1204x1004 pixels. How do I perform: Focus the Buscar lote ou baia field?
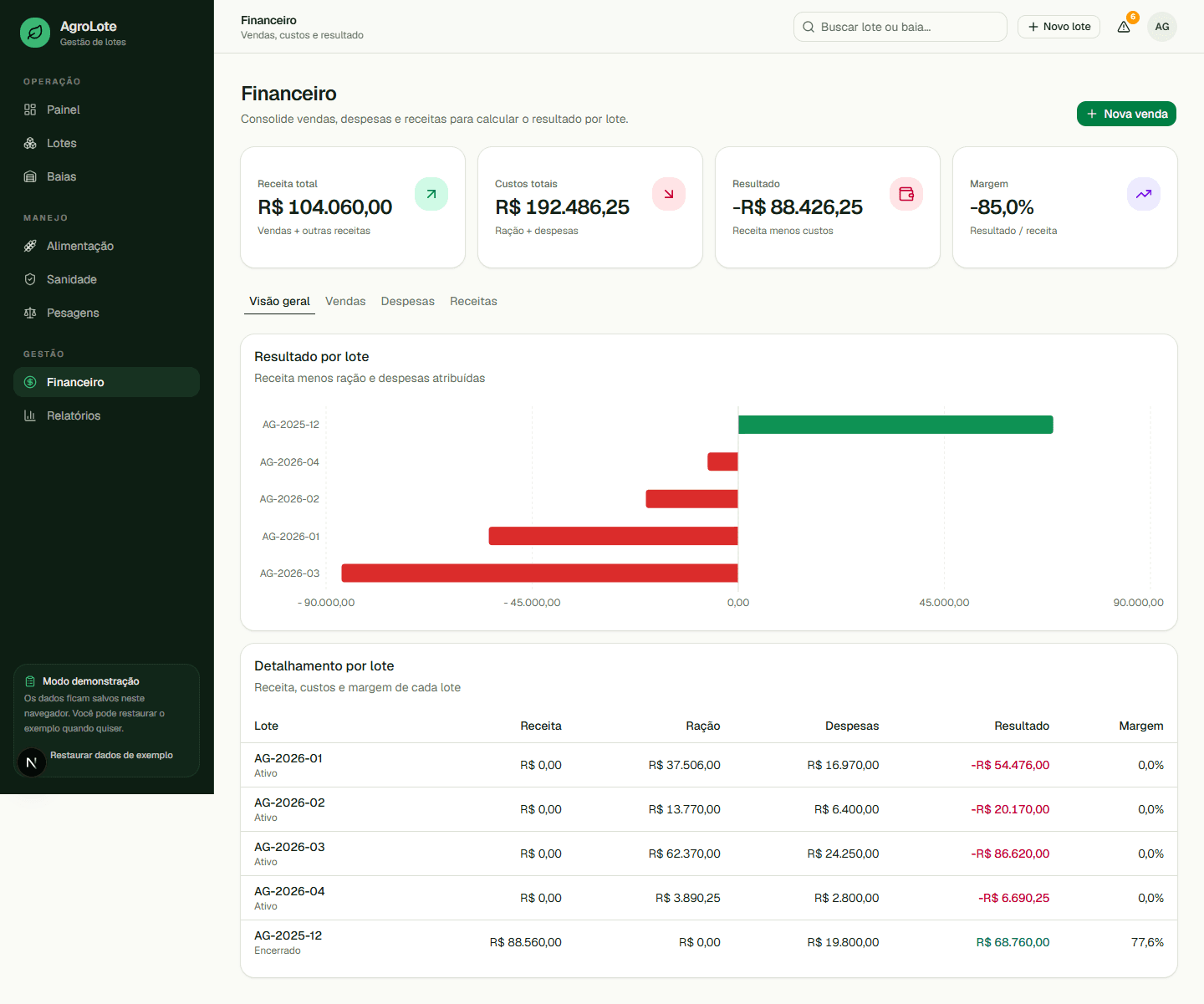point(900,27)
